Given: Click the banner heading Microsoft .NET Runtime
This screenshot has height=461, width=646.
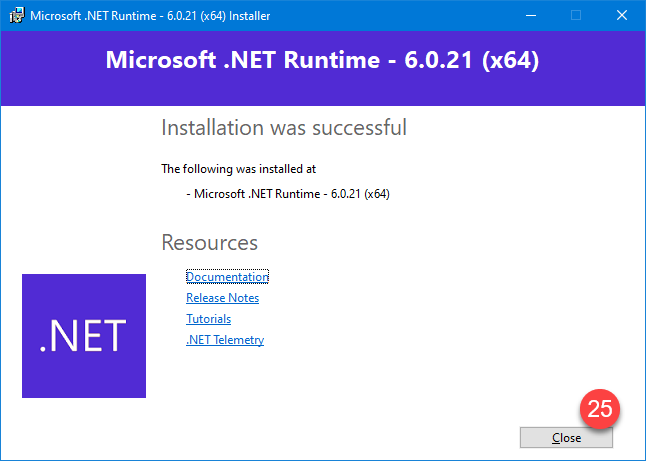Looking at the screenshot, I should click(x=322, y=61).
